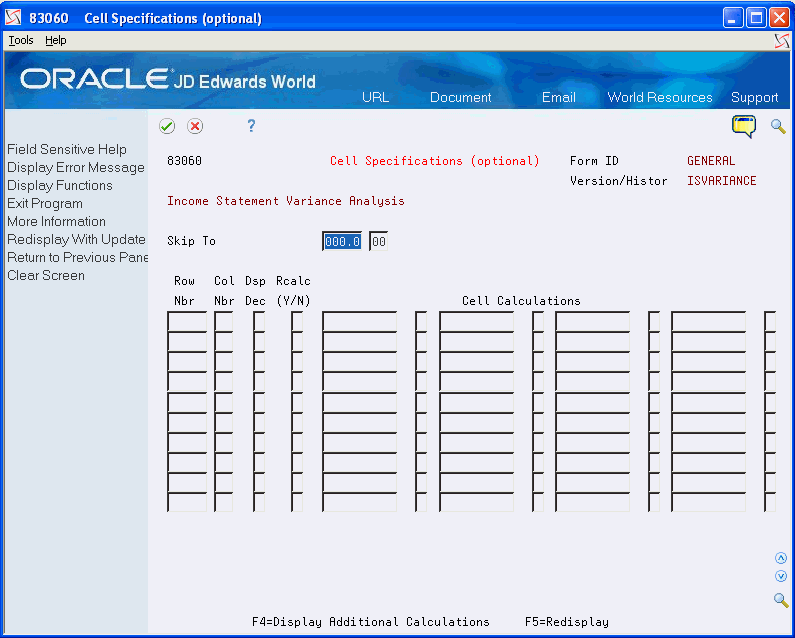Click the title bar application icon
The height and width of the screenshot is (638, 795).
coord(14,18)
